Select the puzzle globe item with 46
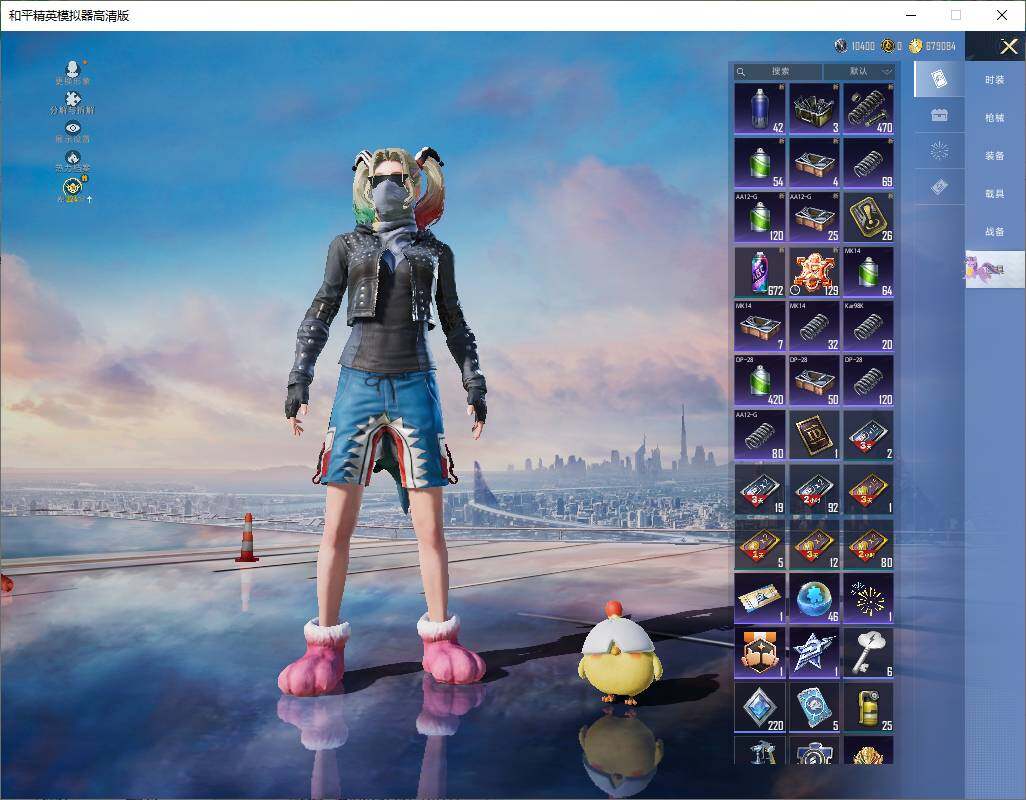 [814, 599]
